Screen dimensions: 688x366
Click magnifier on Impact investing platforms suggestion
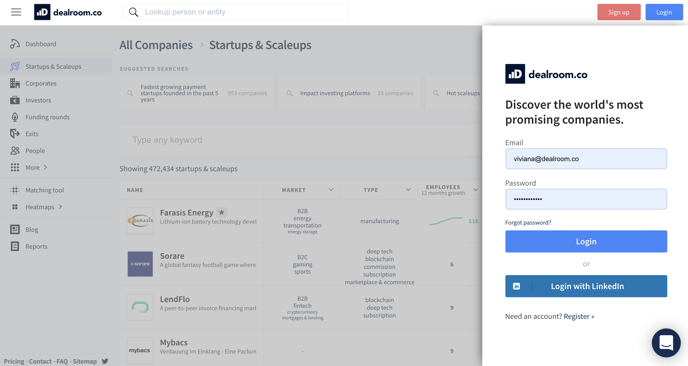290,93
